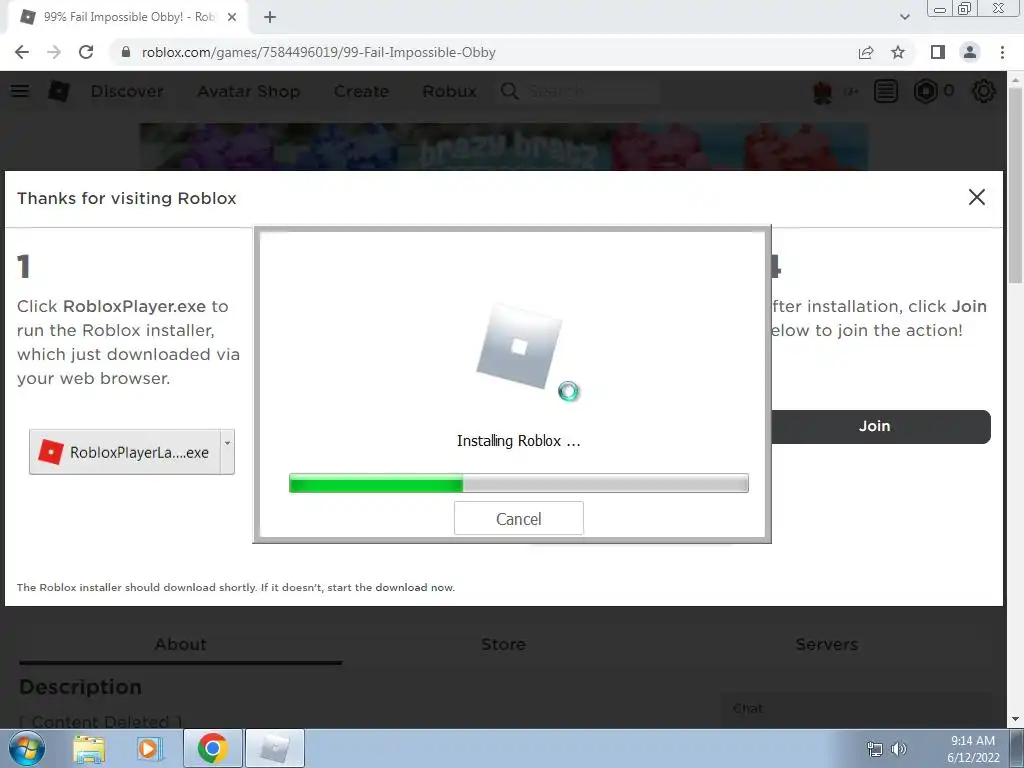Click the Chat panel at bottom right

click(x=856, y=709)
